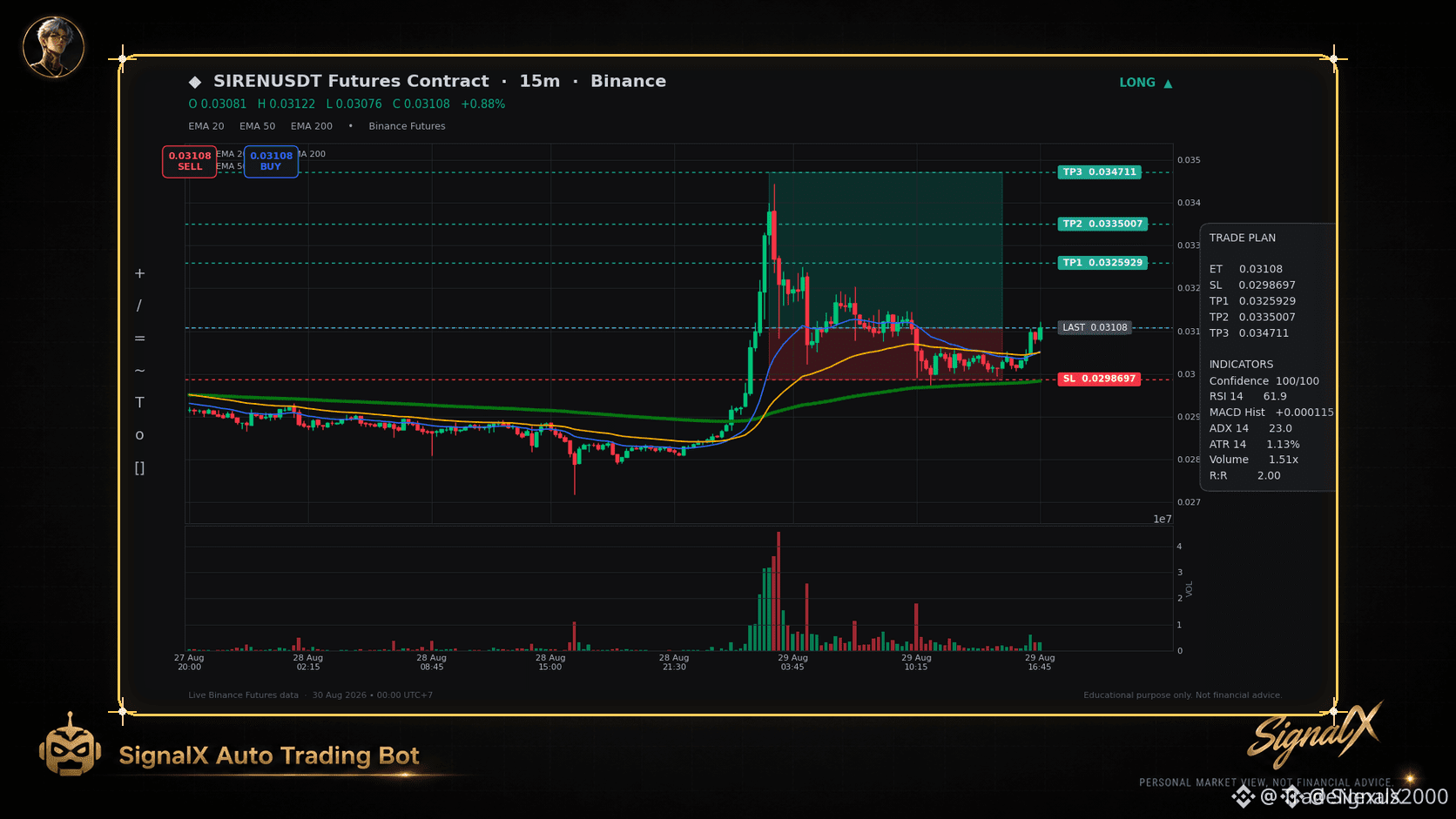Image resolution: width=1456 pixels, height=819 pixels.
Task: Click the SIRENUSDT Futures Contract title
Action: tap(351, 81)
